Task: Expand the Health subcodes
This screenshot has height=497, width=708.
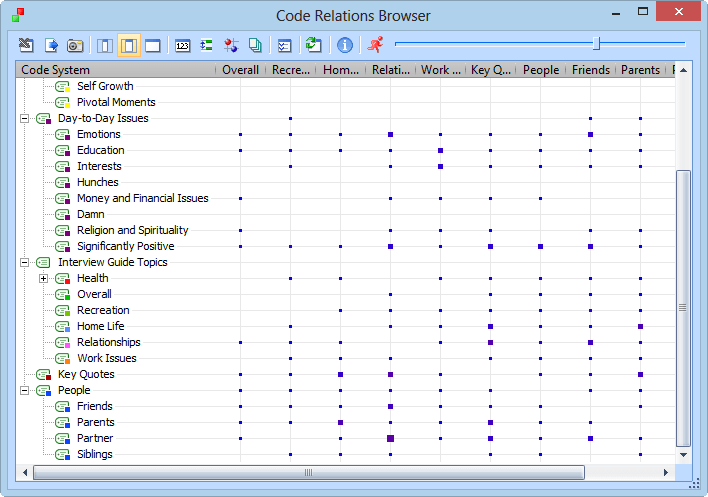Action: [x=43, y=279]
